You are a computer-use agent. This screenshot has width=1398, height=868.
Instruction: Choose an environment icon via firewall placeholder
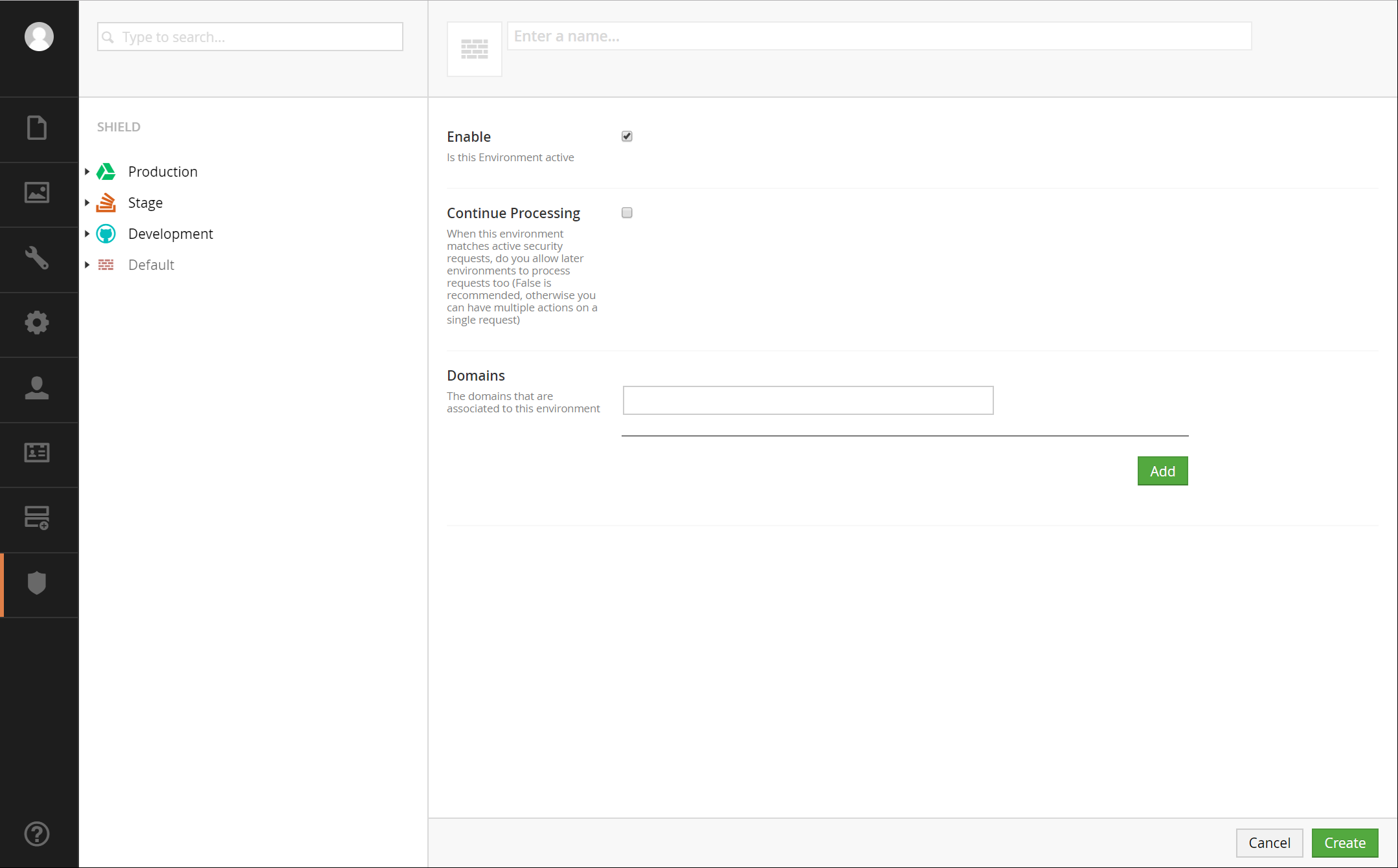(x=475, y=49)
